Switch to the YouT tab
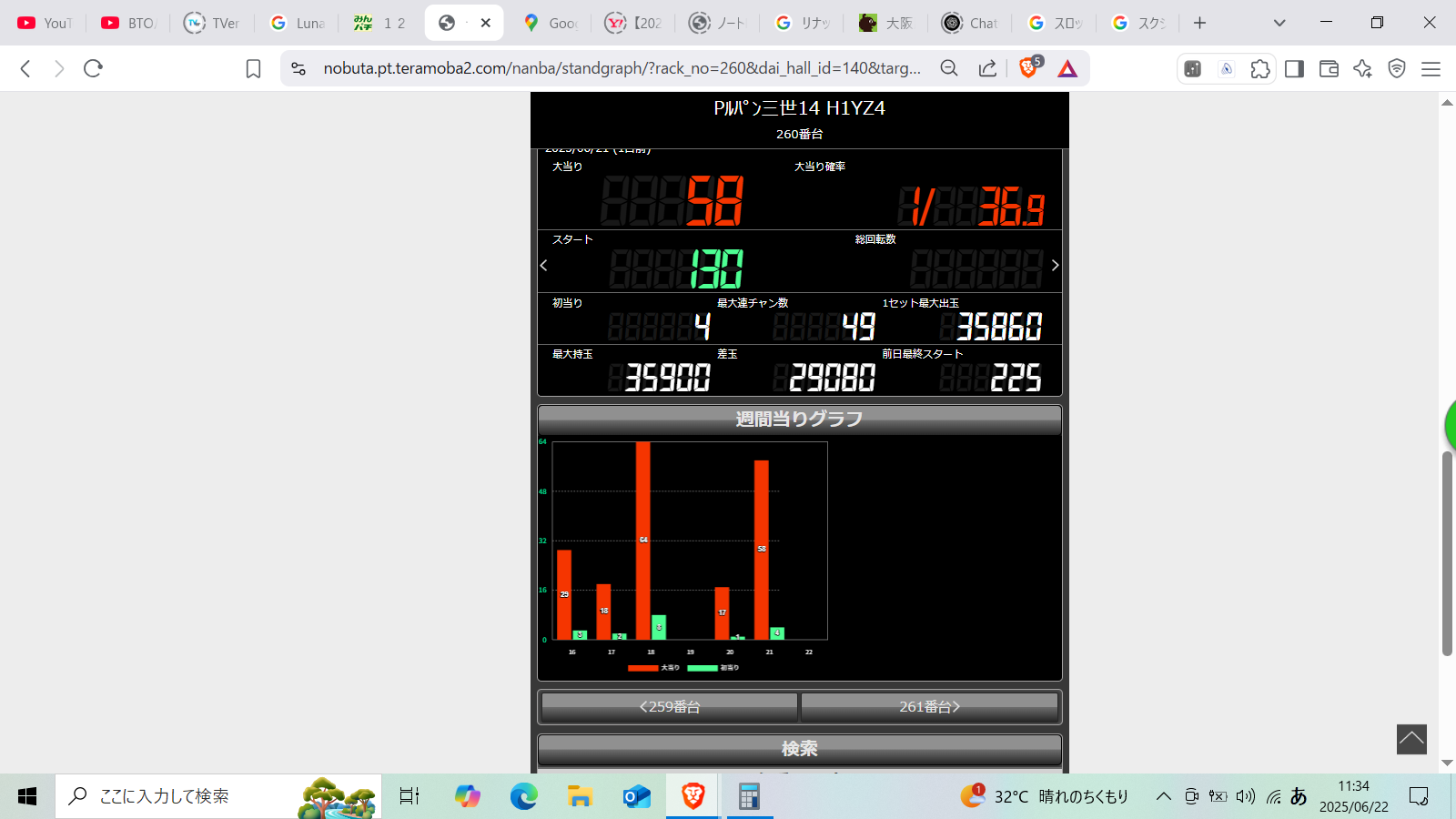Viewport: 1456px width, 819px height. [x=45, y=23]
